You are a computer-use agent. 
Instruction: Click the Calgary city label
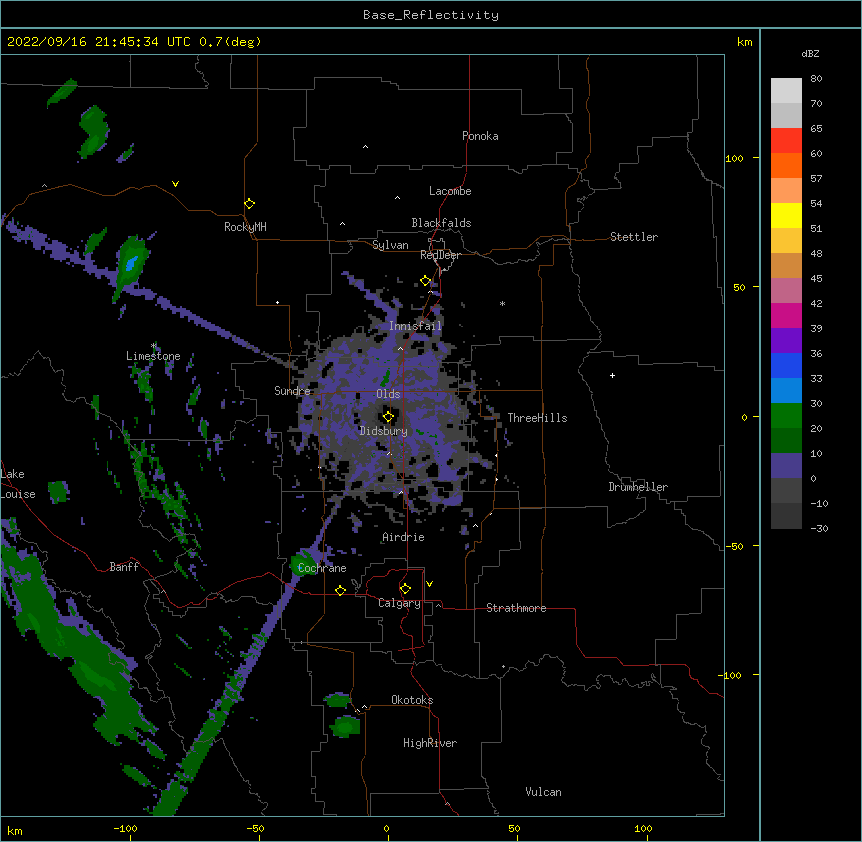click(x=399, y=603)
